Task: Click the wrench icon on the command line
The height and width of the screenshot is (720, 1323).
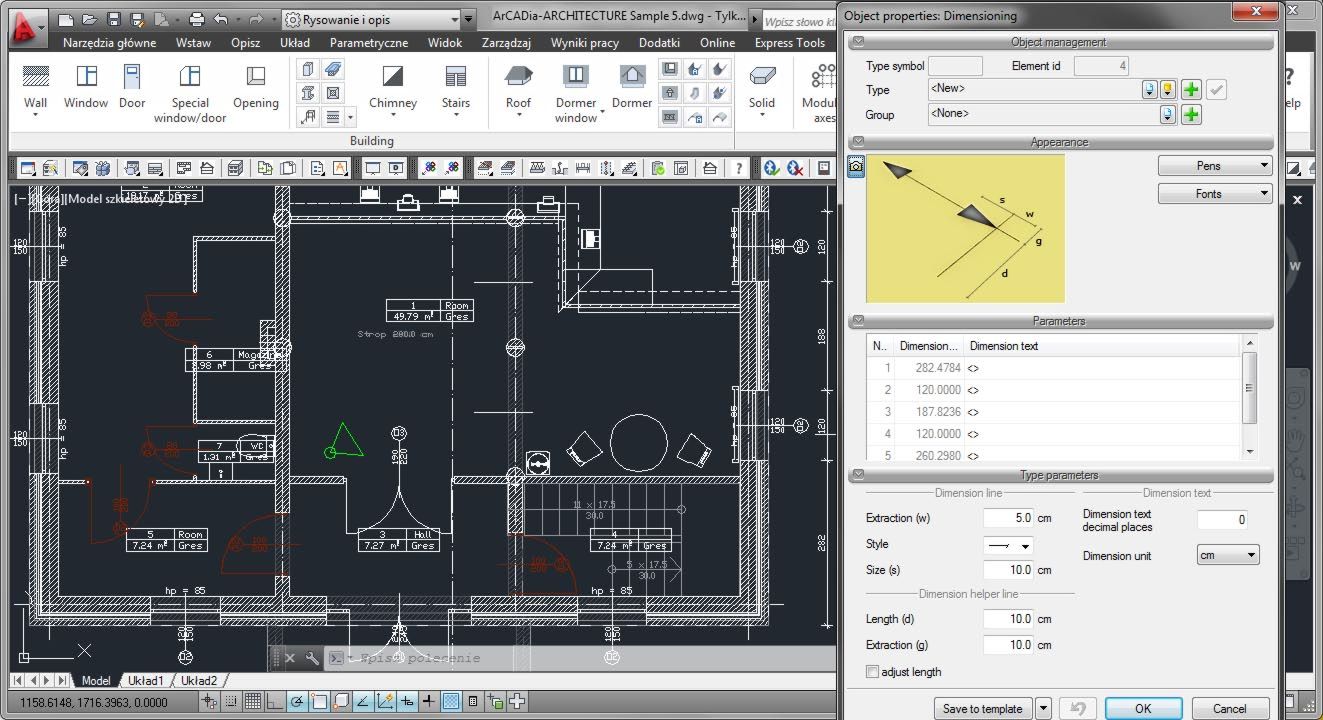Action: pyautogui.click(x=312, y=658)
